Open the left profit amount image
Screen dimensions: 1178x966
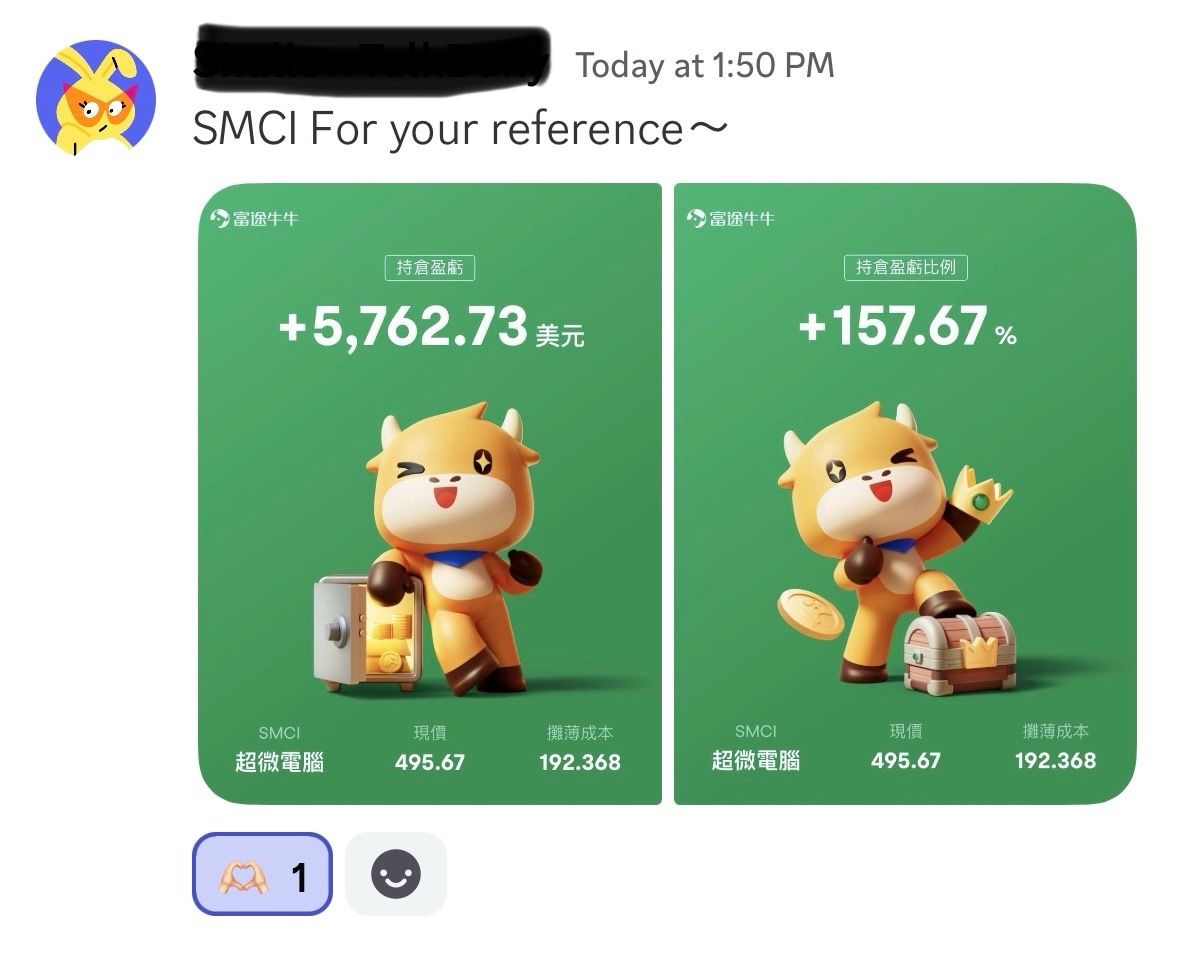point(430,494)
